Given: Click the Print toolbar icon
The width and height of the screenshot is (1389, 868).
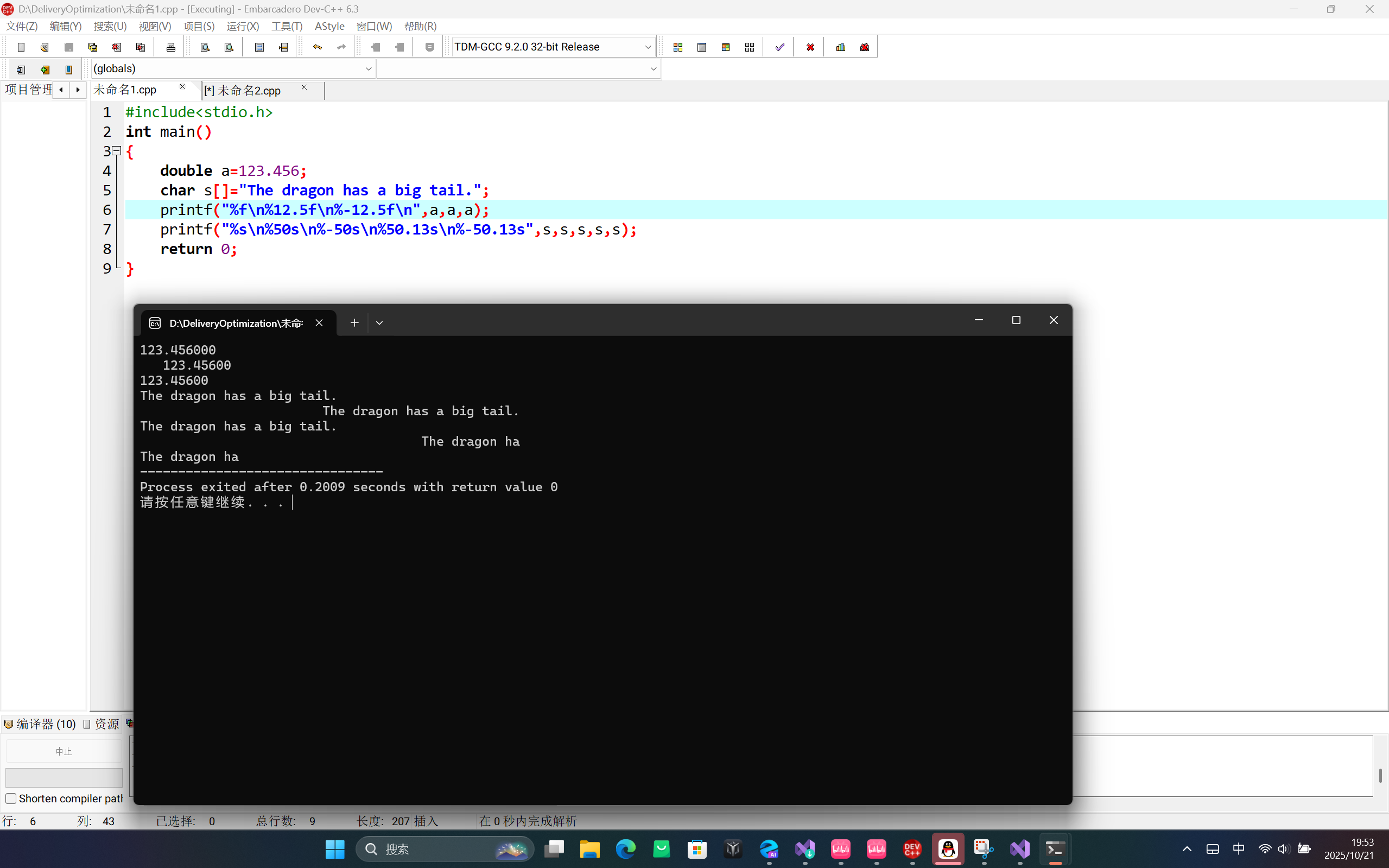Looking at the screenshot, I should (x=170, y=47).
